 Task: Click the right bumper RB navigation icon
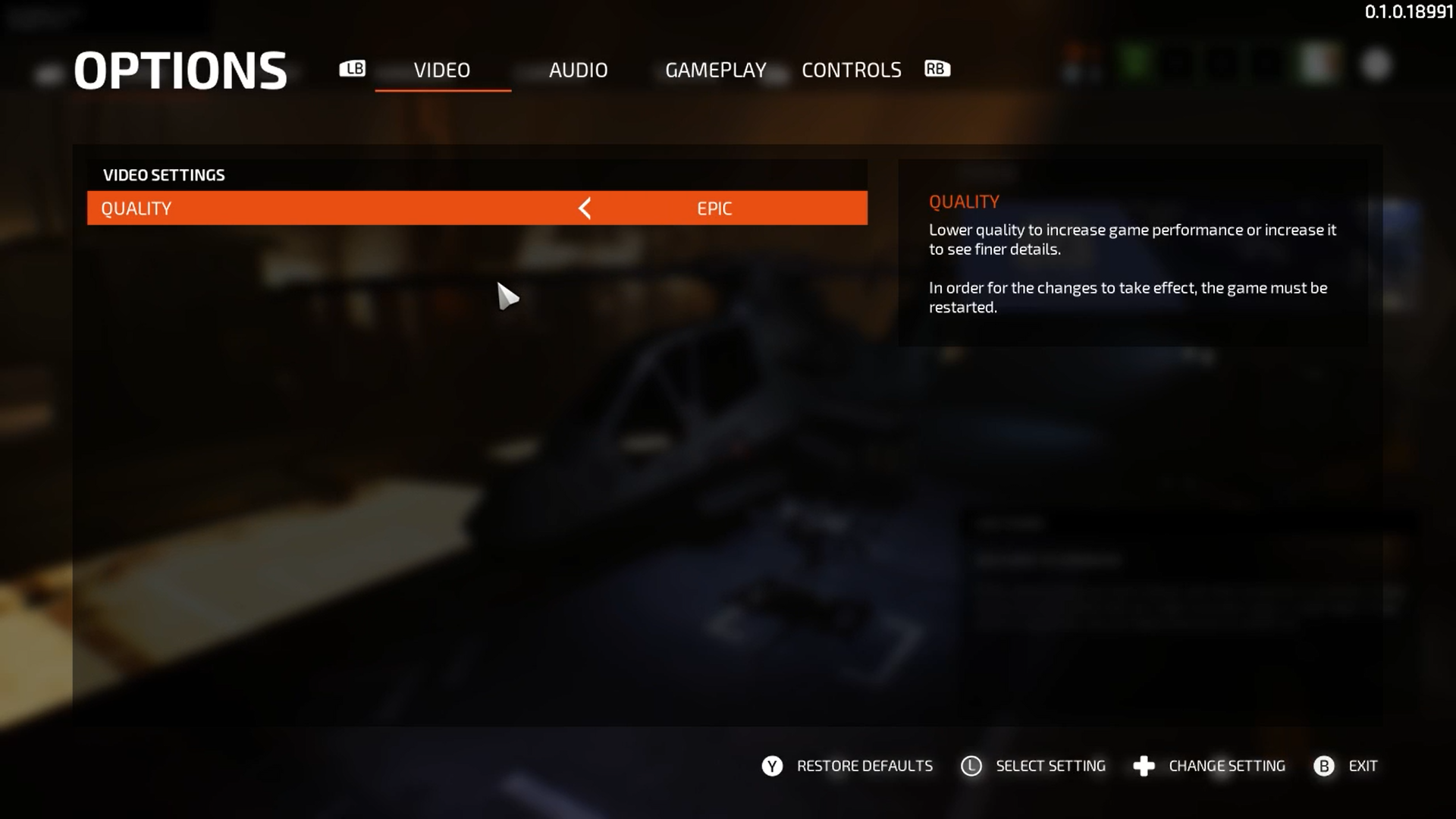[936, 68]
